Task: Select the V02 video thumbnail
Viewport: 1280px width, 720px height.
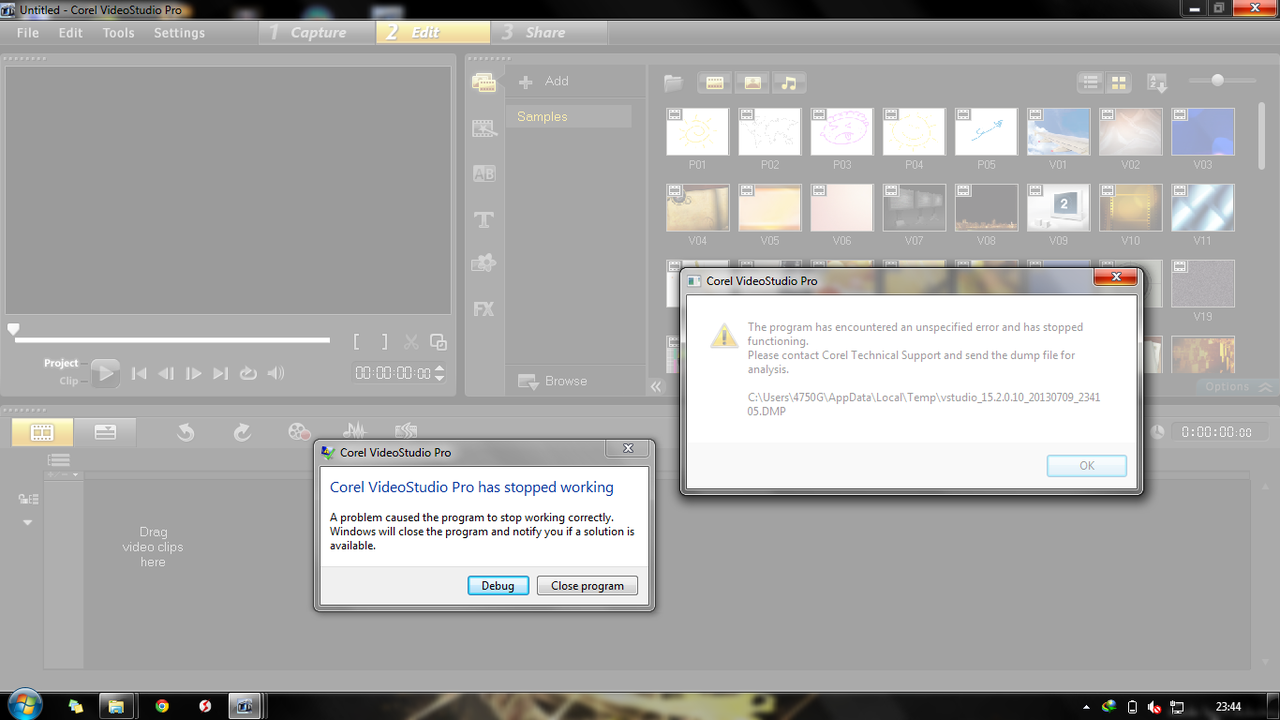Action: pyautogui.click(x=1130, y=132)
